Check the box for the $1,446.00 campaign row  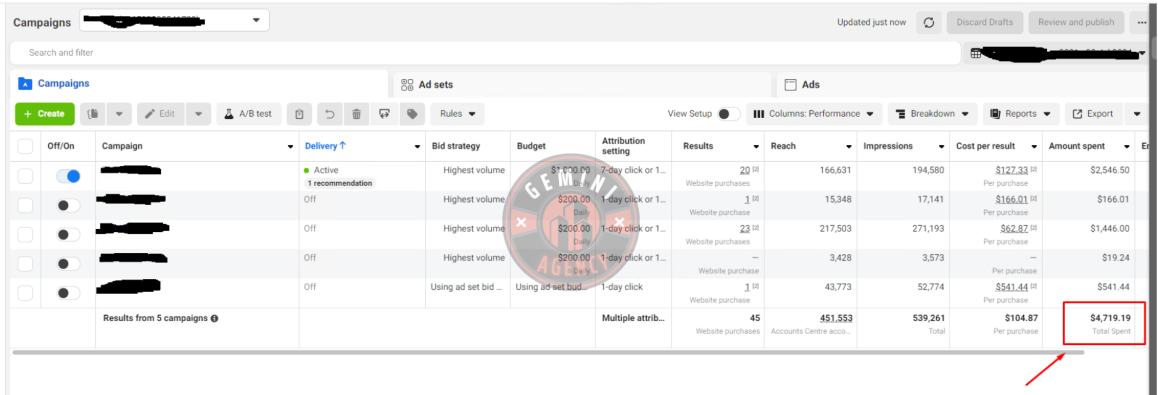25,234
